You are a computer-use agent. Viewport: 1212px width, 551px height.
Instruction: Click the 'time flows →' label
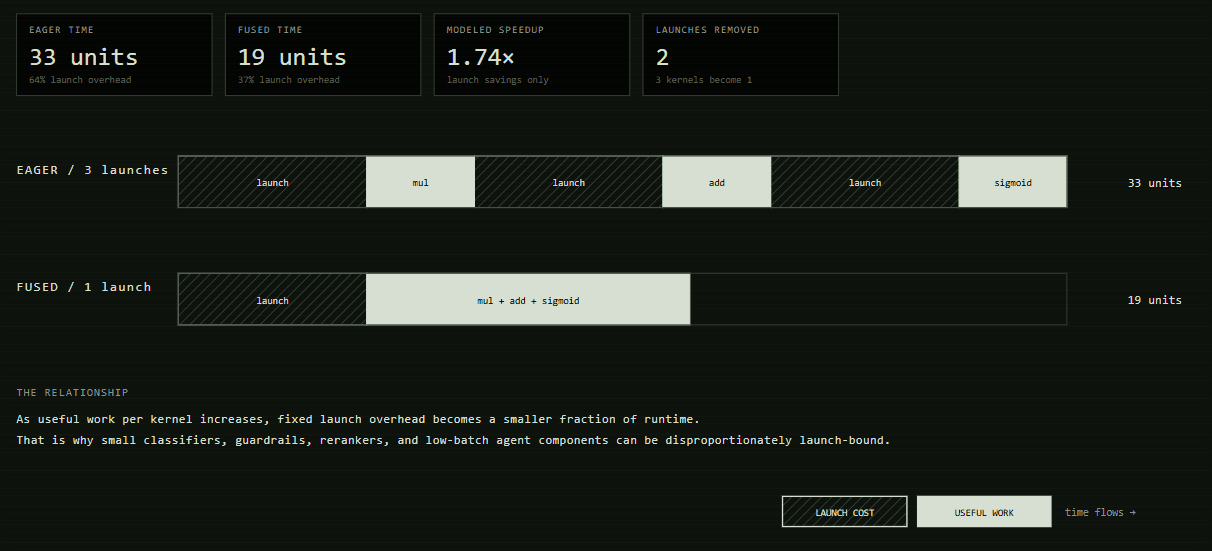point(1100,512)
